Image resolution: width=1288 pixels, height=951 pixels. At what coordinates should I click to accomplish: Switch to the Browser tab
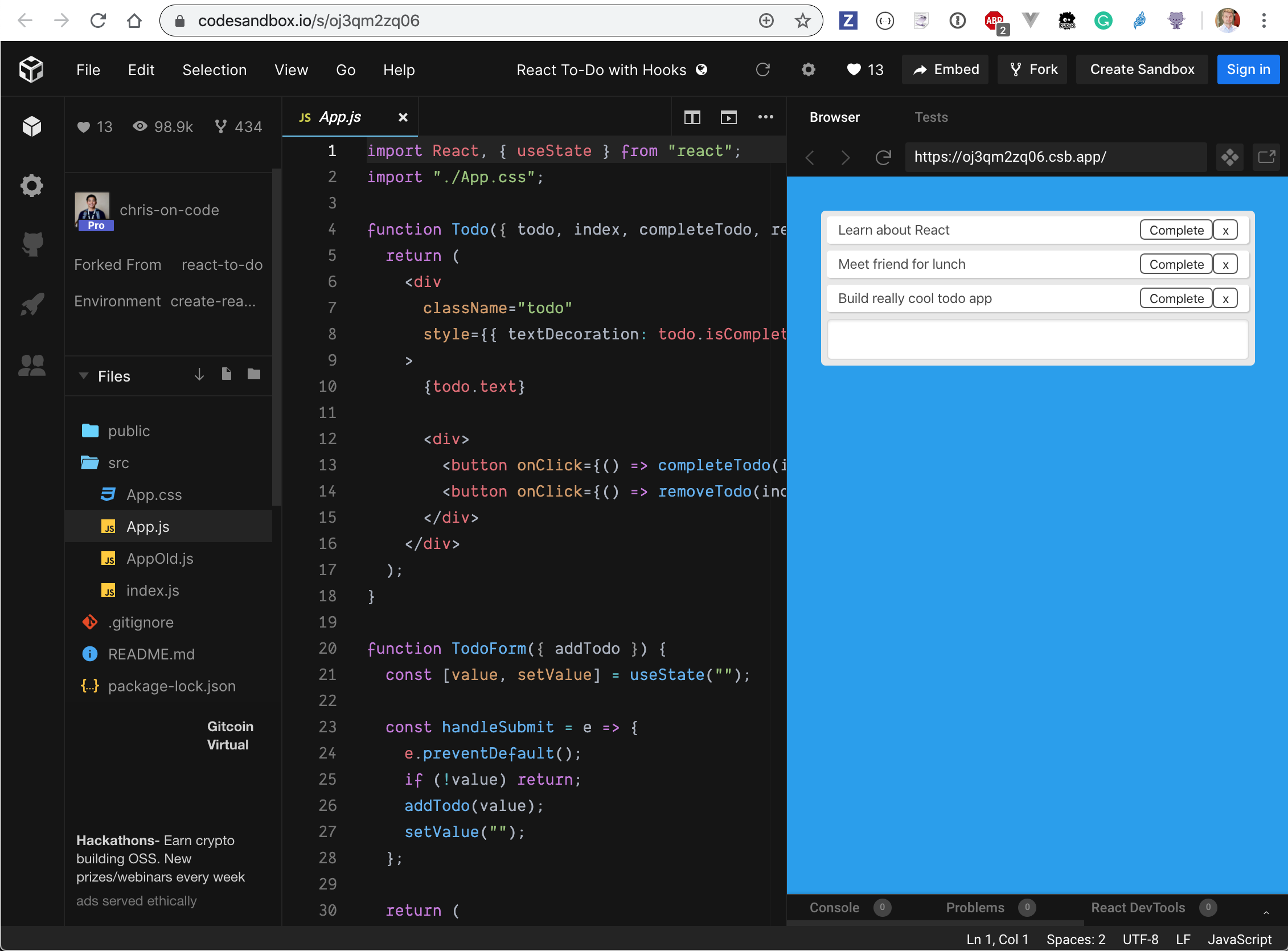coord(835,117)
